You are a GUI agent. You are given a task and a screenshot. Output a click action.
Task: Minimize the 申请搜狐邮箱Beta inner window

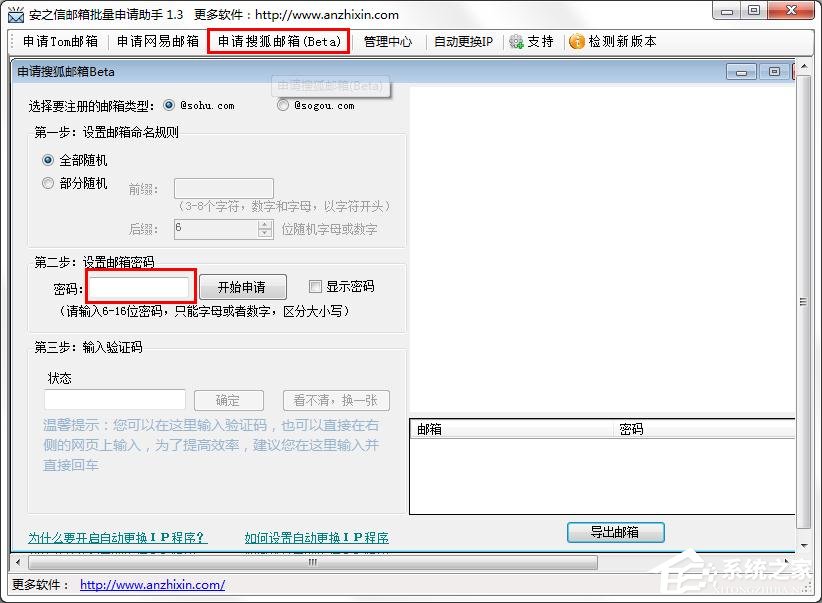741,72
